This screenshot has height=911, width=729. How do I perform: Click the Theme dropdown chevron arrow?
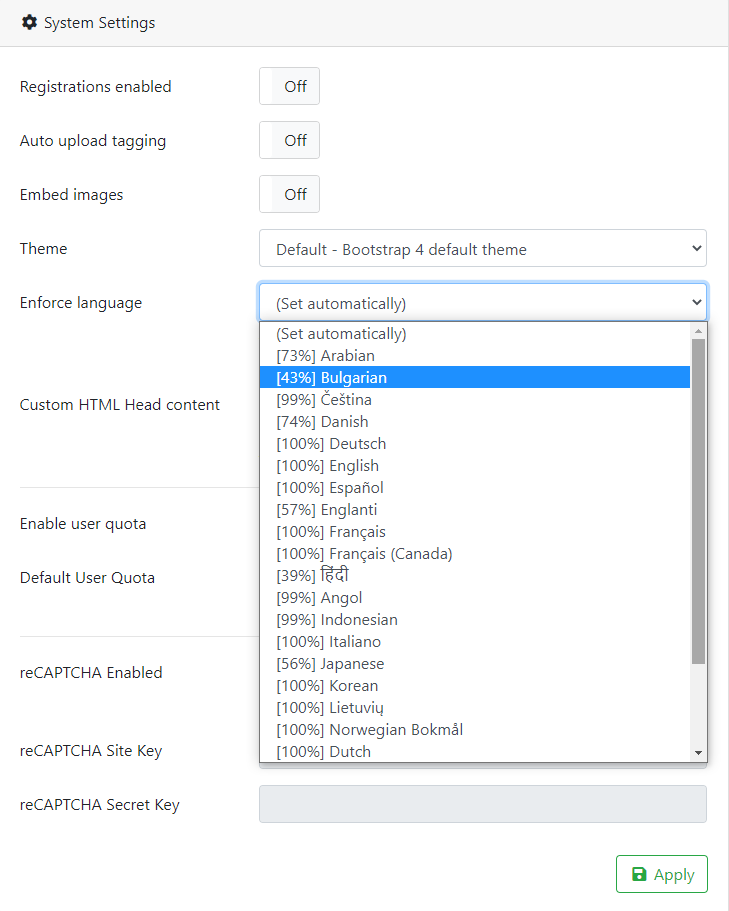tap(696, 249)
